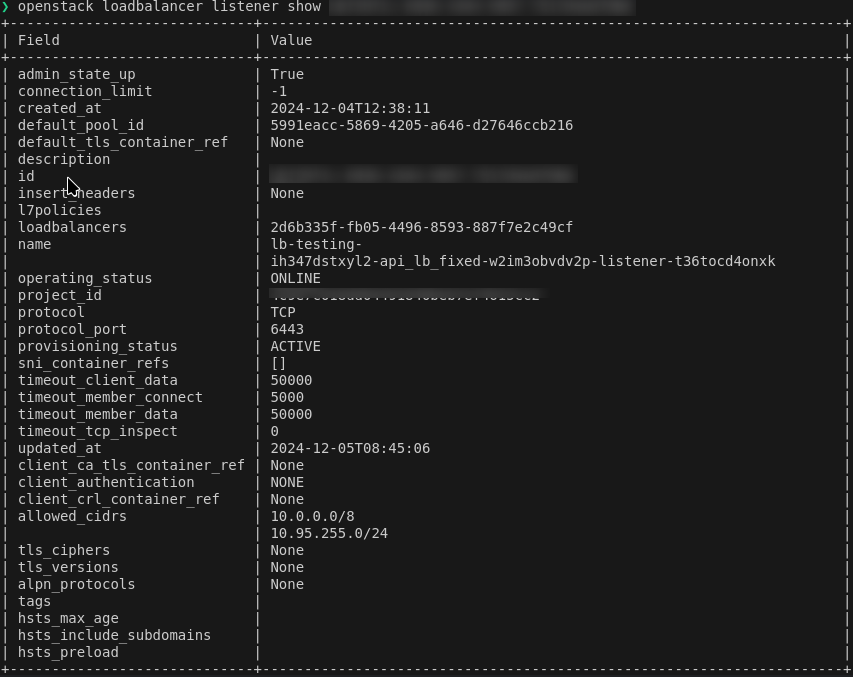
Task: Click the admin_state_up True value
Action: tap(287, 74)
